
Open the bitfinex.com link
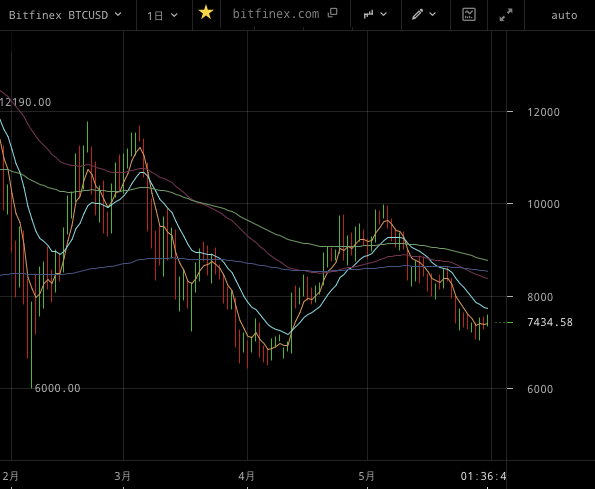pos(276,14)
